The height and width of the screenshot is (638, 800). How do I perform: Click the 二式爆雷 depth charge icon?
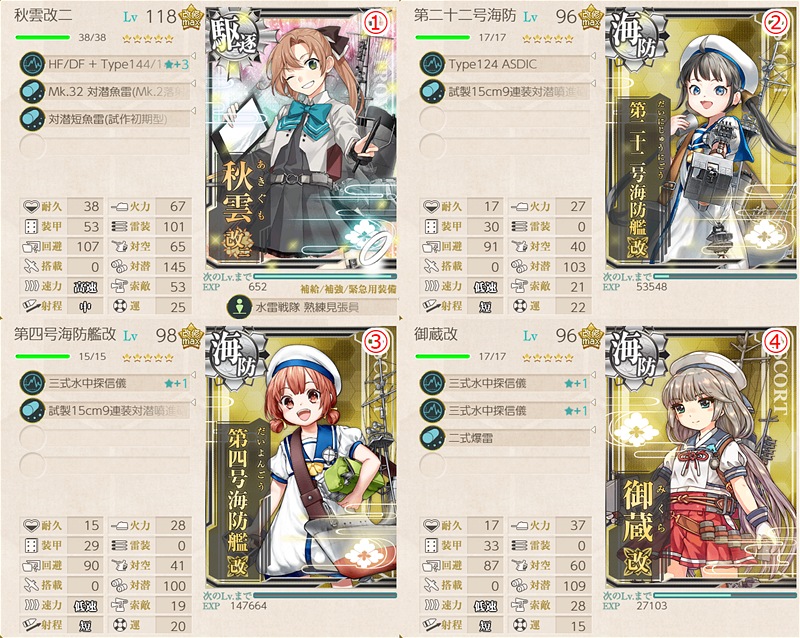click(432, 438)
